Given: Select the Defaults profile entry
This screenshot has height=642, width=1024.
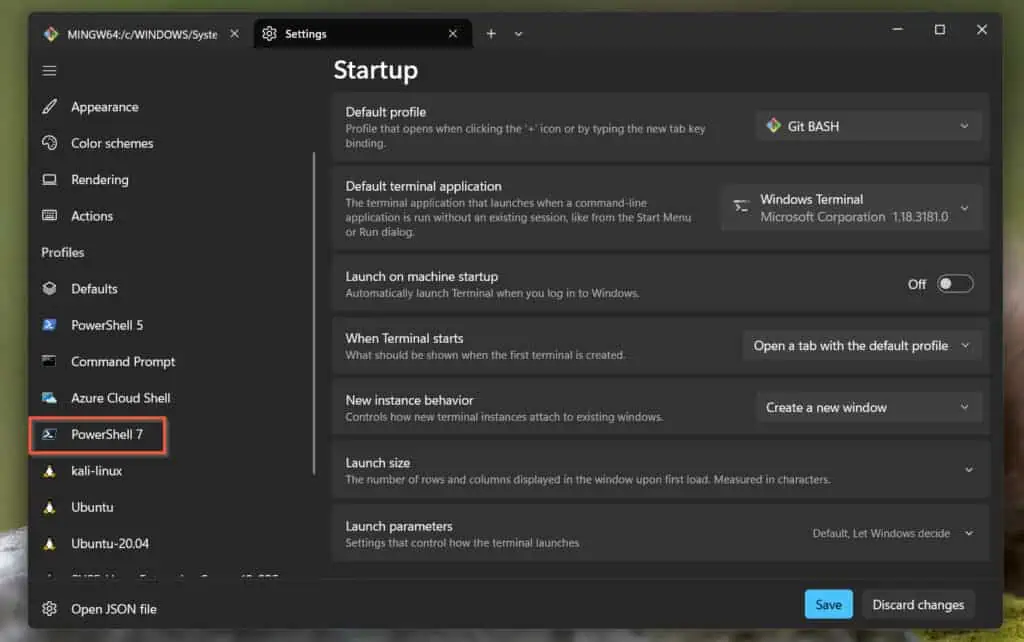Looking at the screenshot, I should (94, 289).
